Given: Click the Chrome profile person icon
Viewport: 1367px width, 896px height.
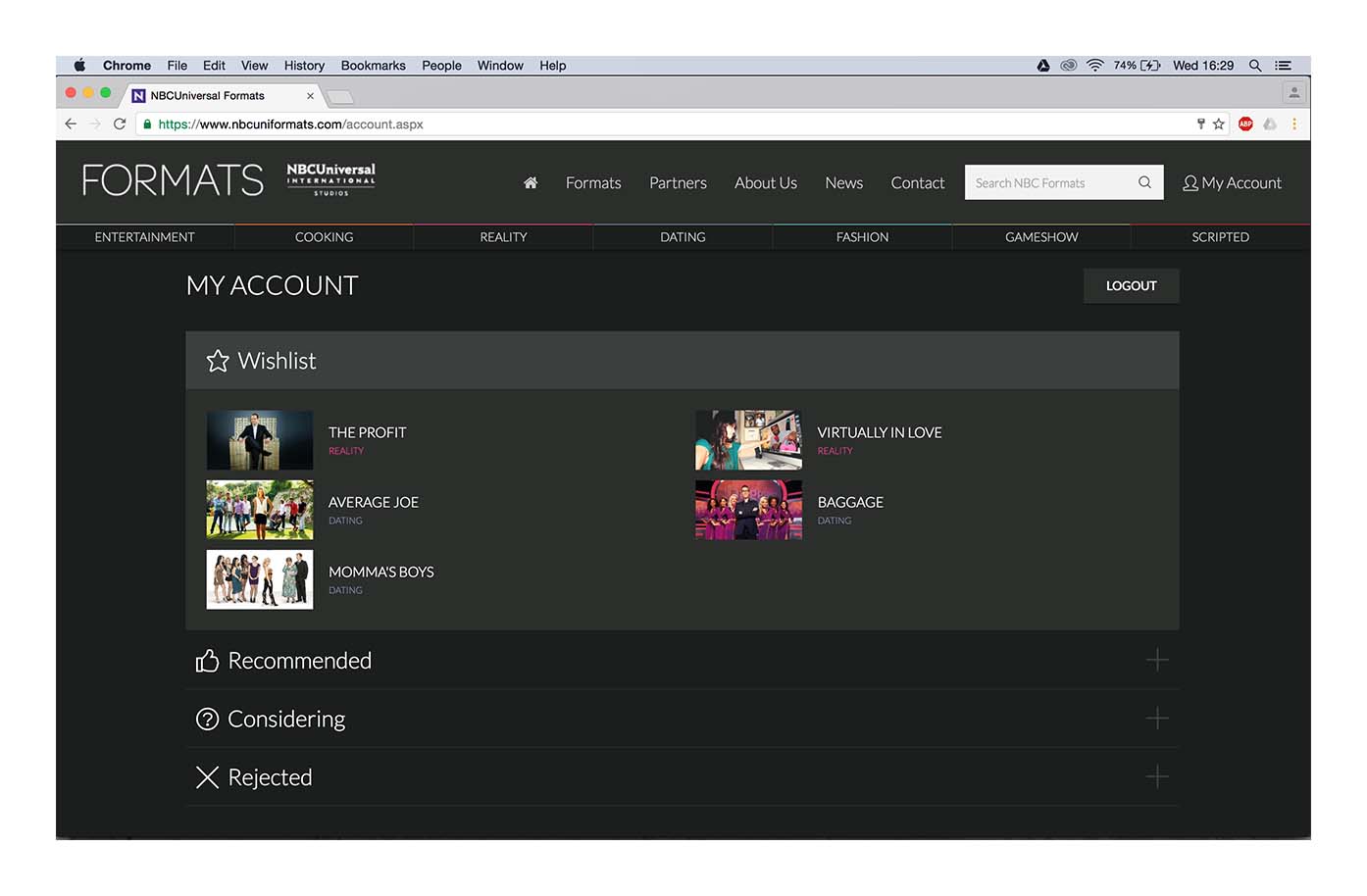Looking at the screenshot, I should coord(1294,93).
